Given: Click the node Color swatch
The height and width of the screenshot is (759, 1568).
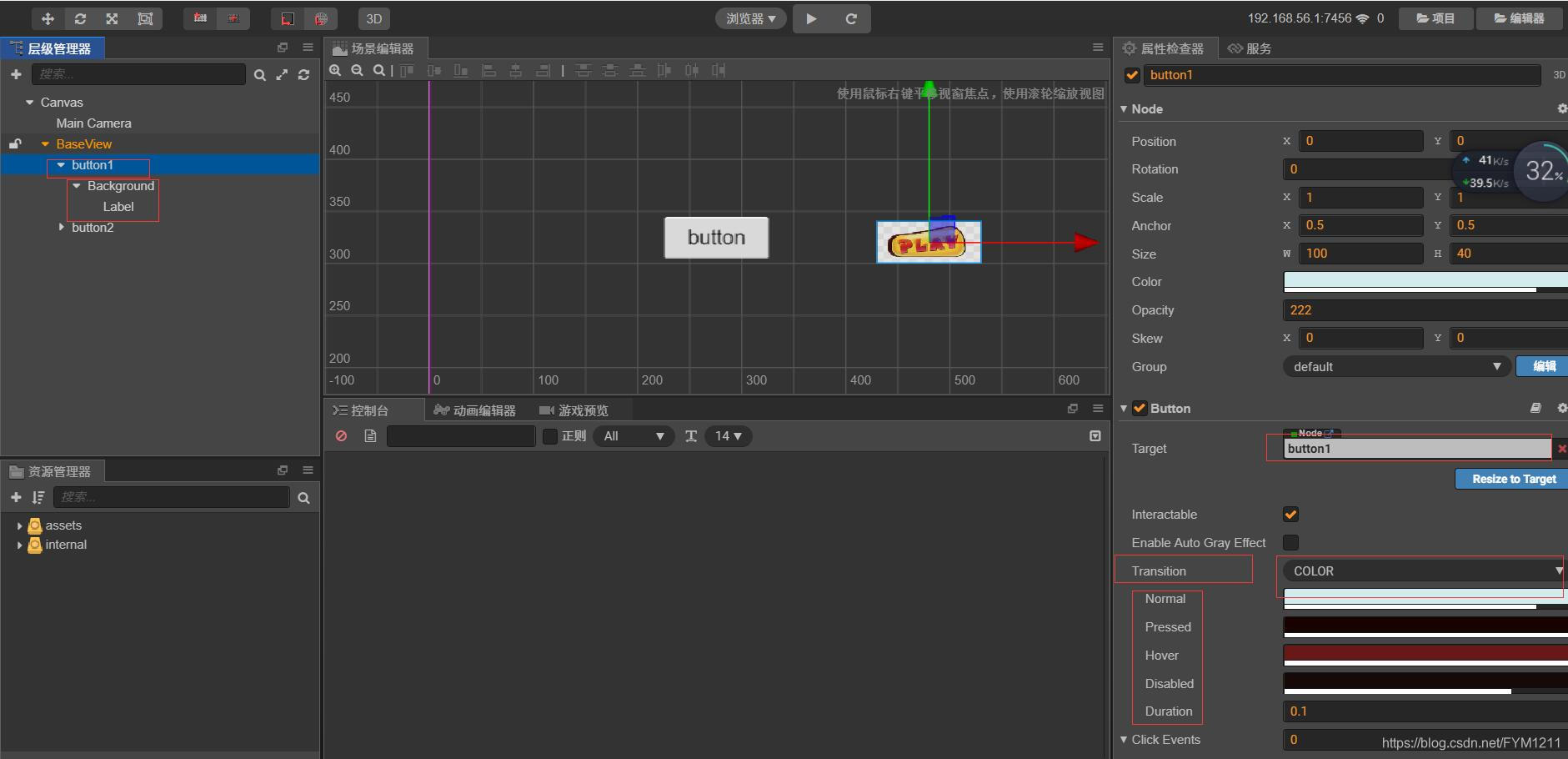Looking at the screenshot, I should coord(1425,282).
